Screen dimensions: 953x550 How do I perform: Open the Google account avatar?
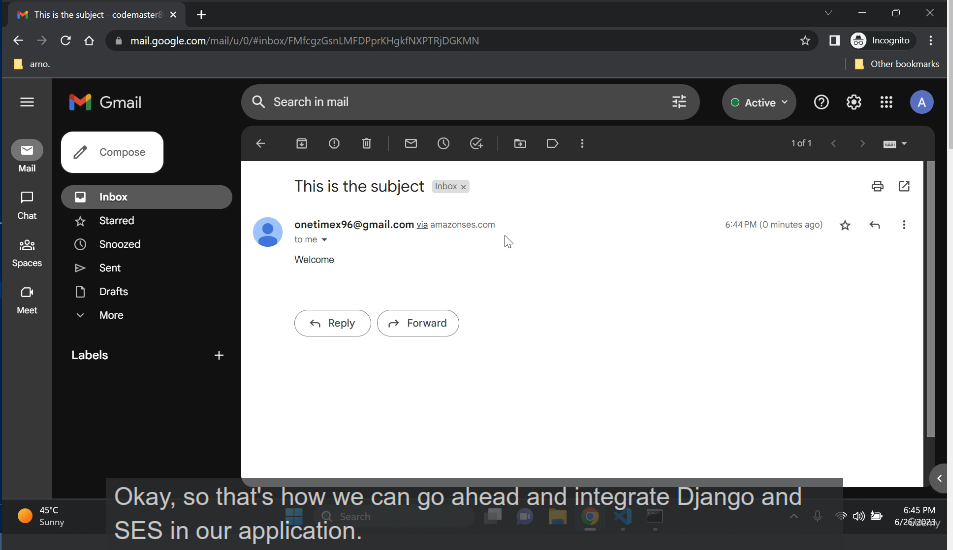[921, 102]
